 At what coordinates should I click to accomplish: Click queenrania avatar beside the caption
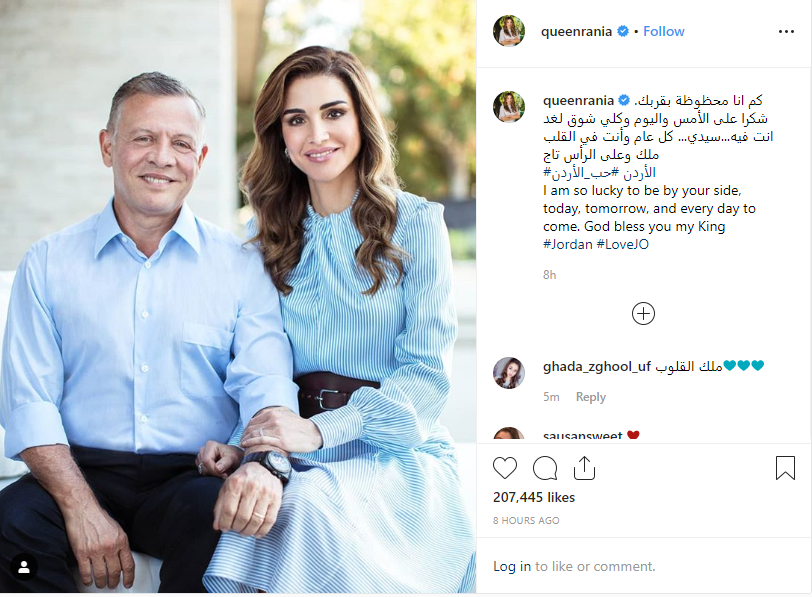(x=509, y=107)
